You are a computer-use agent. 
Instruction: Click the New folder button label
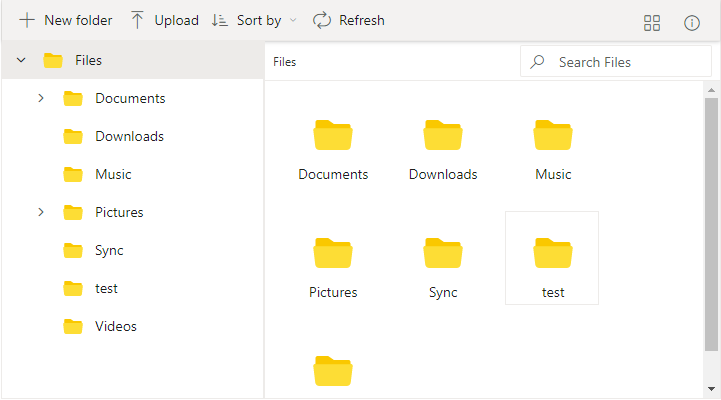point(78,21)
